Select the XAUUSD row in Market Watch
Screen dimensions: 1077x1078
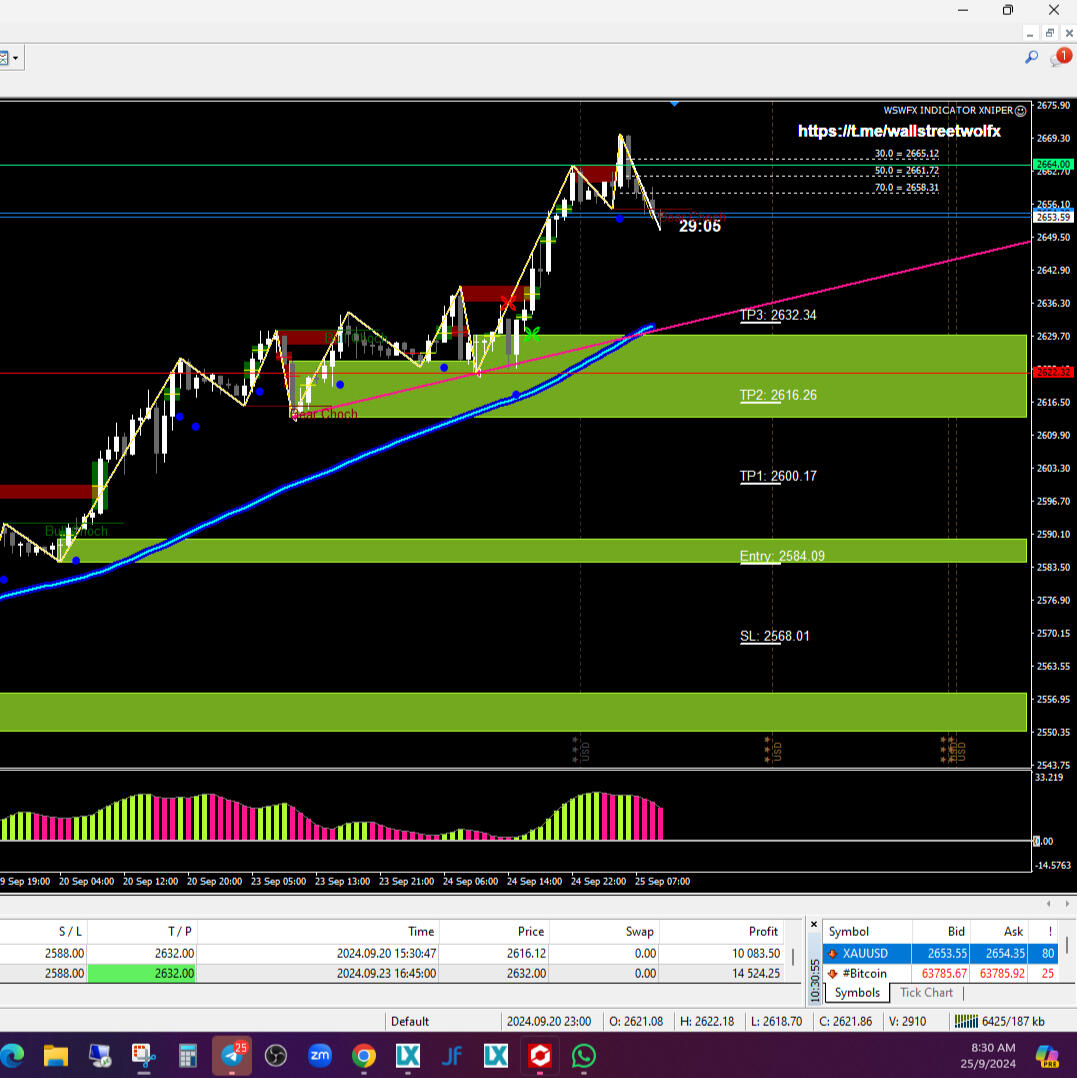tap(865, 953)
